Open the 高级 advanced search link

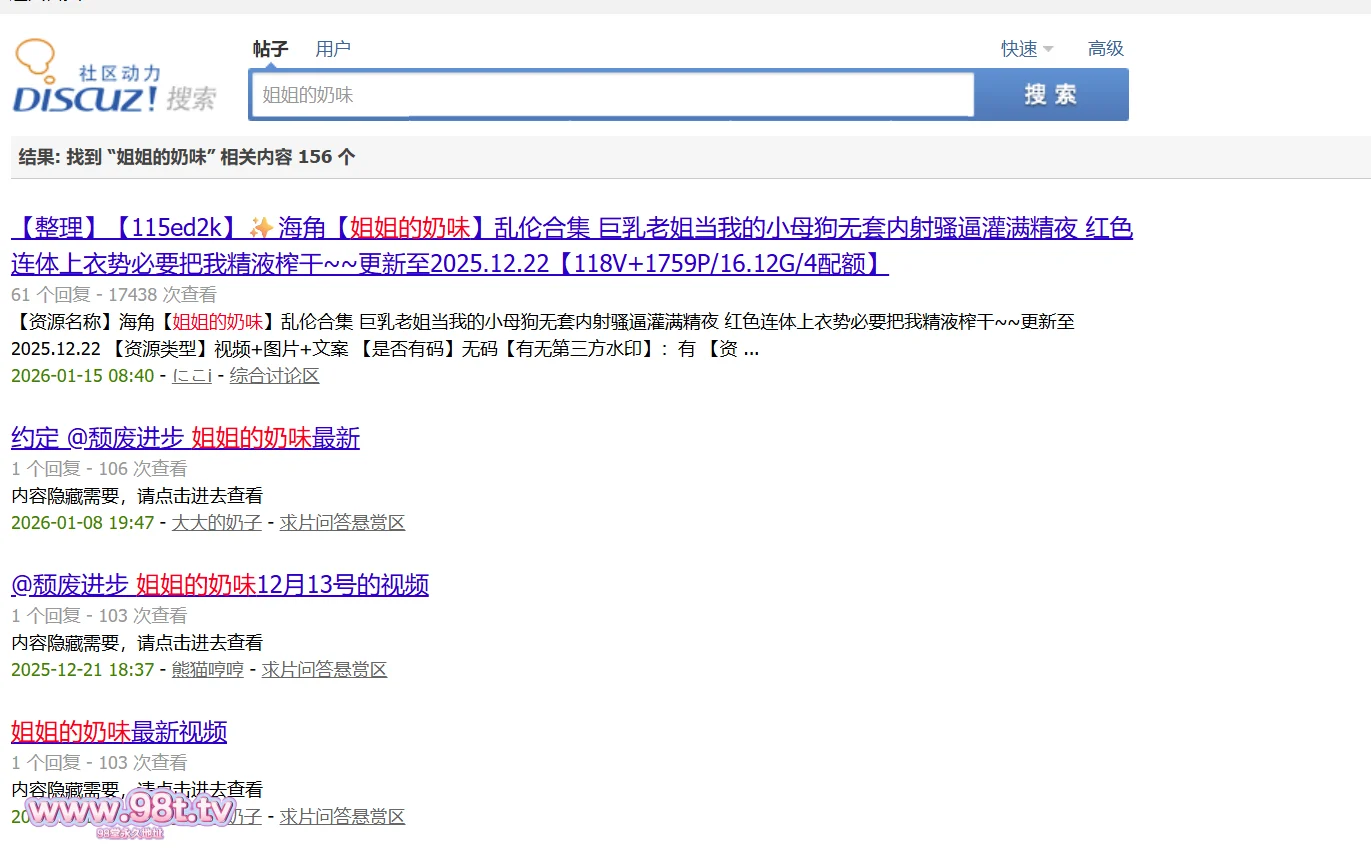(1106, 49)
